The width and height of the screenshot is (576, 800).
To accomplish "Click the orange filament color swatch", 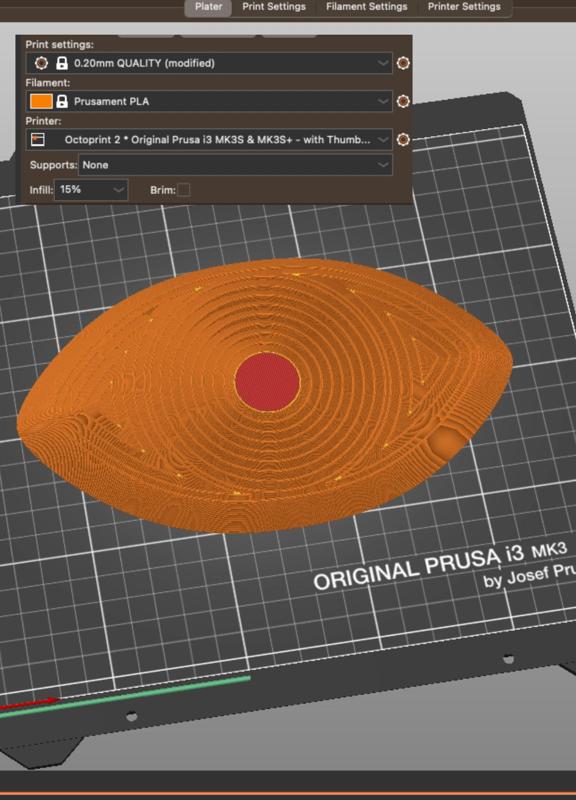I will (x=41, y=101).
